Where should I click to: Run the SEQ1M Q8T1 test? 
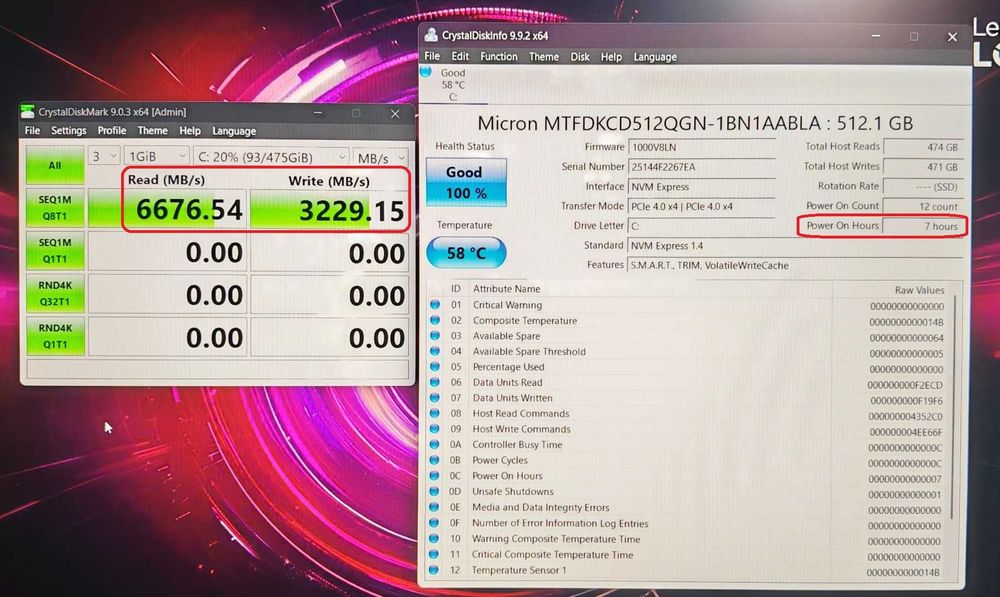coord(55,208)
